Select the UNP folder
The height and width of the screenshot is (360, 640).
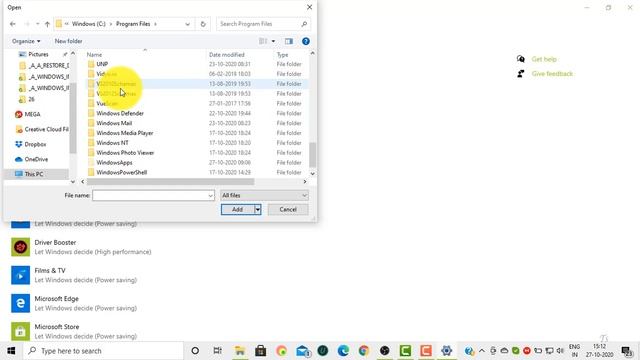(x=102, y=64)
